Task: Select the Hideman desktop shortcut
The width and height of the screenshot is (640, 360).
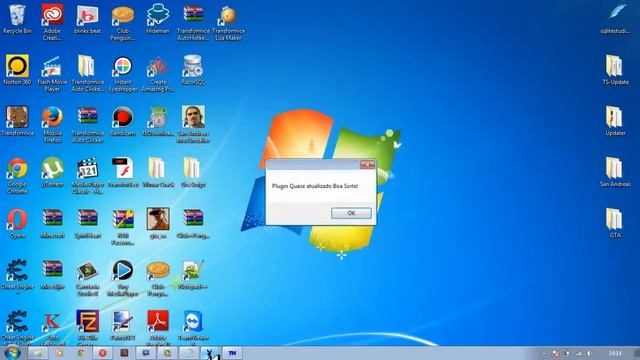Action: point(158,20)
